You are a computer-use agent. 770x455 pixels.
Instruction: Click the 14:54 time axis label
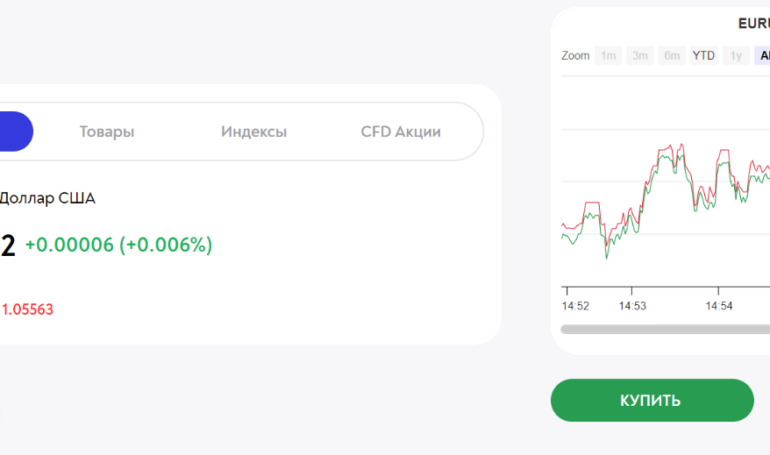click(719, 306)
